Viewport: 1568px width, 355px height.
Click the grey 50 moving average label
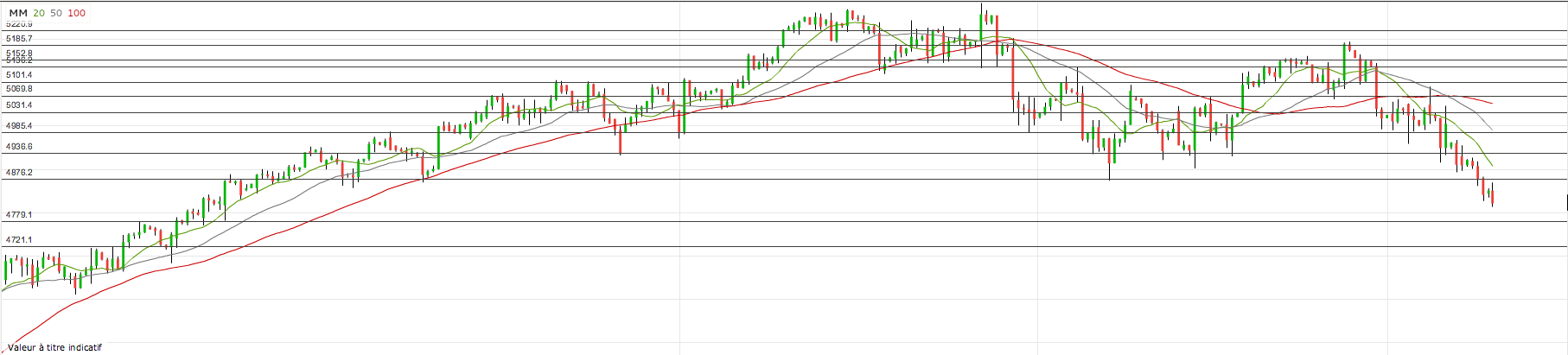pos(56,13)
